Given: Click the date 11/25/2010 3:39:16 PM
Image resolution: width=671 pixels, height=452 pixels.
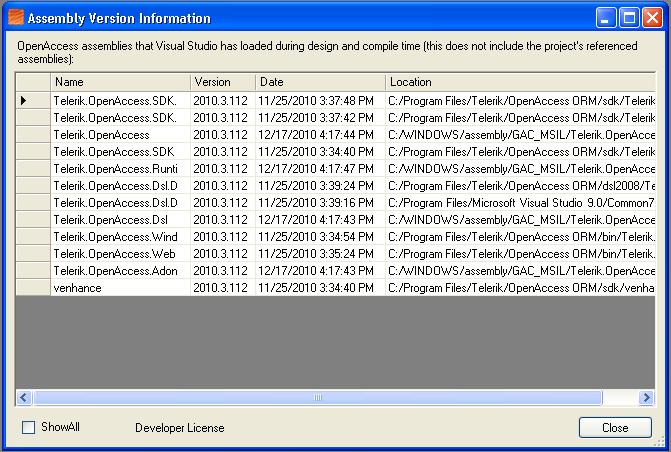Looking at the screenshot, I should click(x=320, y=203).
